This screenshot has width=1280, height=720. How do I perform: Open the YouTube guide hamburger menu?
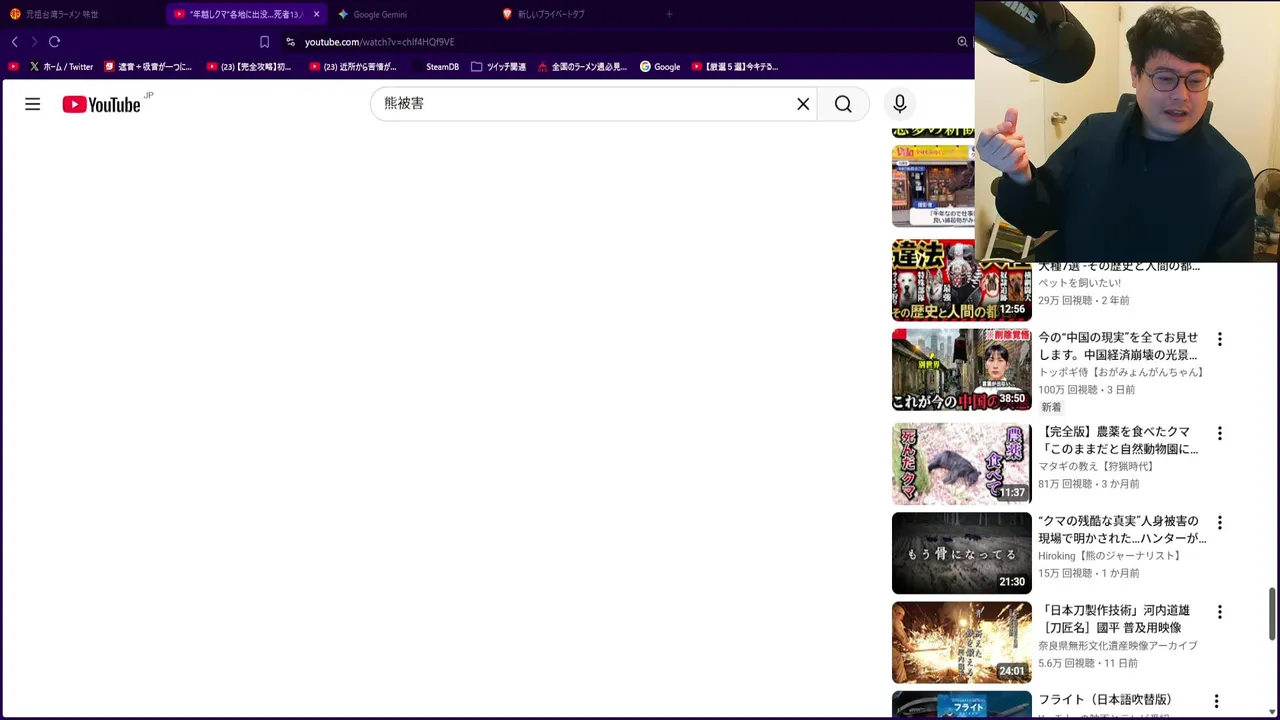33,104
